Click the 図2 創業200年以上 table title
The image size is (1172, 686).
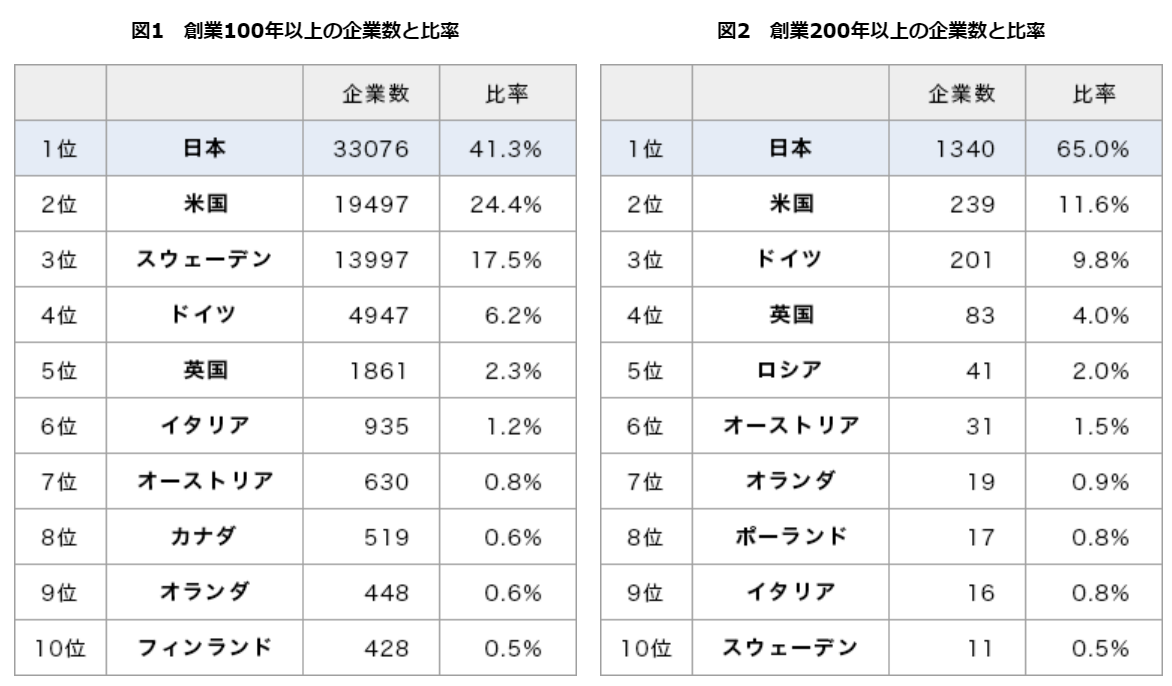(x=883, y=32)
